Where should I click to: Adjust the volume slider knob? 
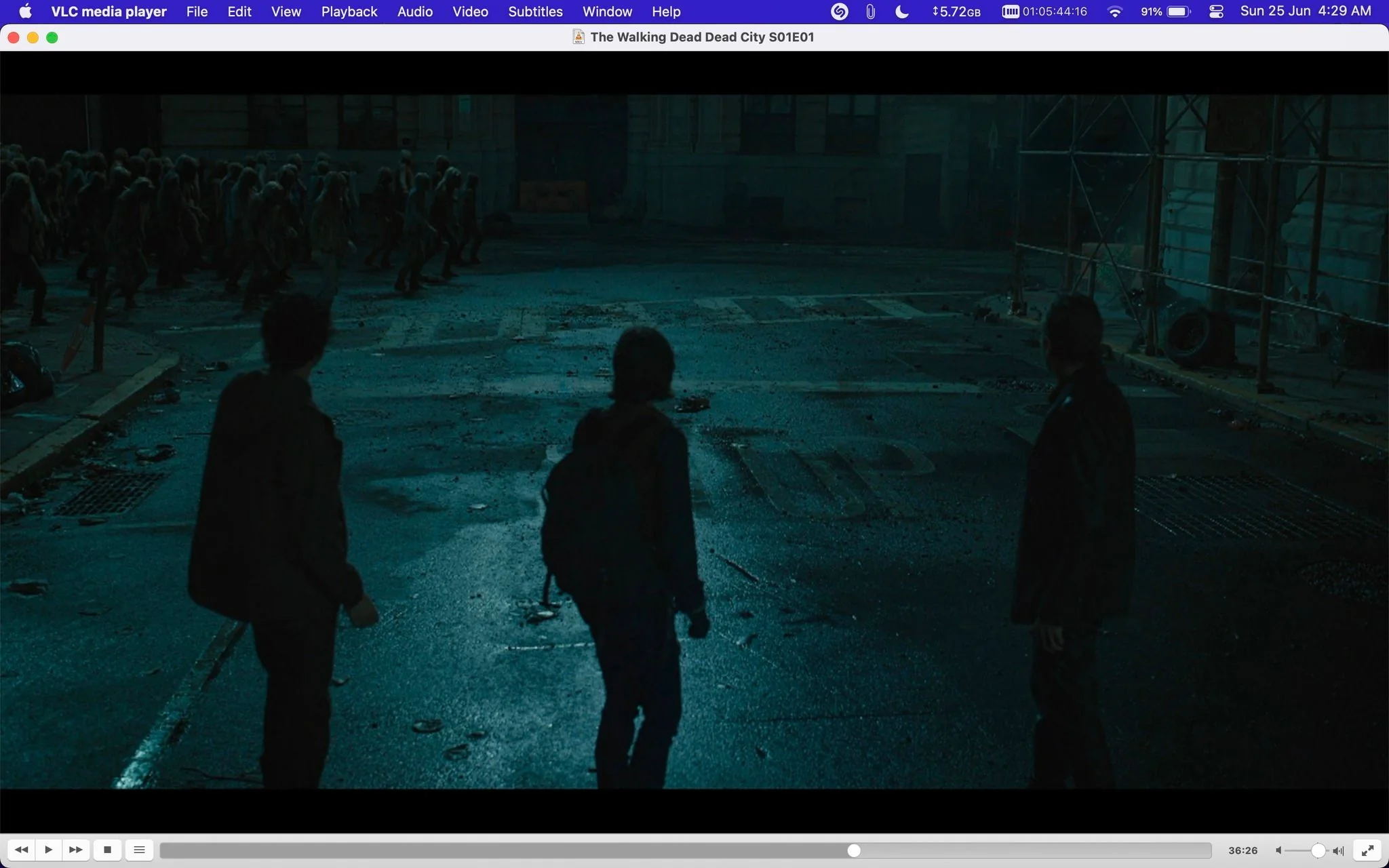coord(1318,850)
